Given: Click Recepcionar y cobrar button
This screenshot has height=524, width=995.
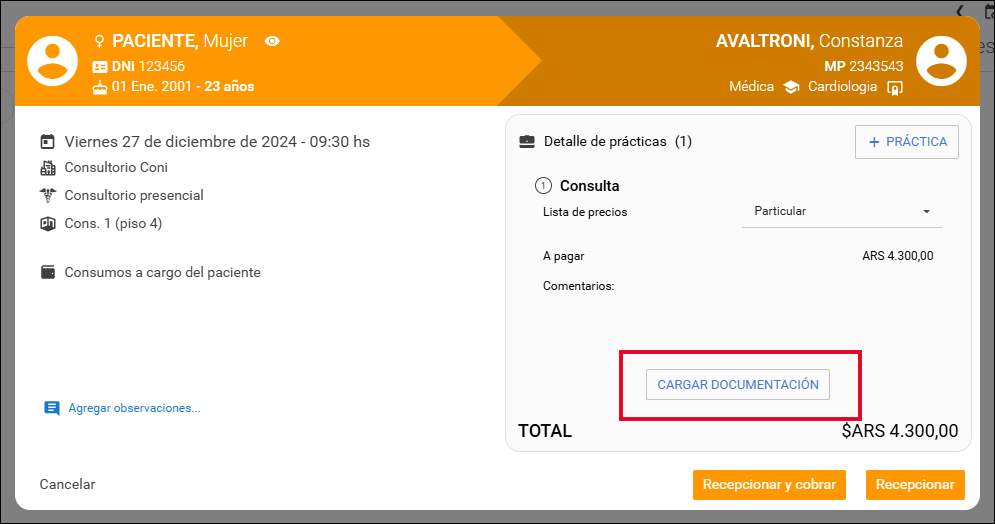Looking at the screenshot, I should tap(769, 485).
